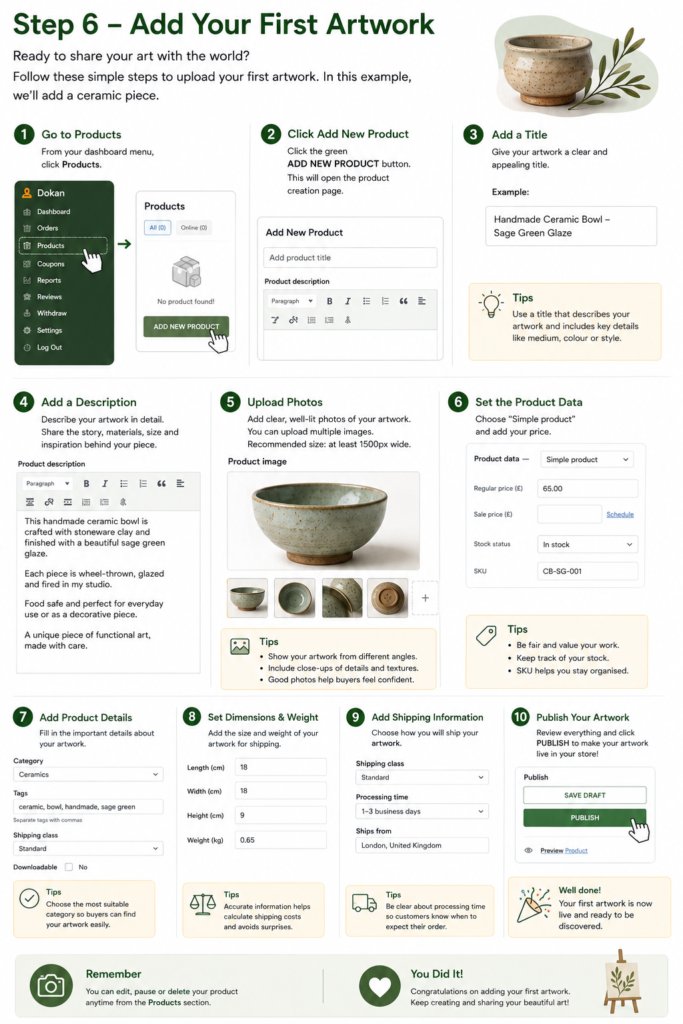Click the Dokan user logo icon

(27, 193)
